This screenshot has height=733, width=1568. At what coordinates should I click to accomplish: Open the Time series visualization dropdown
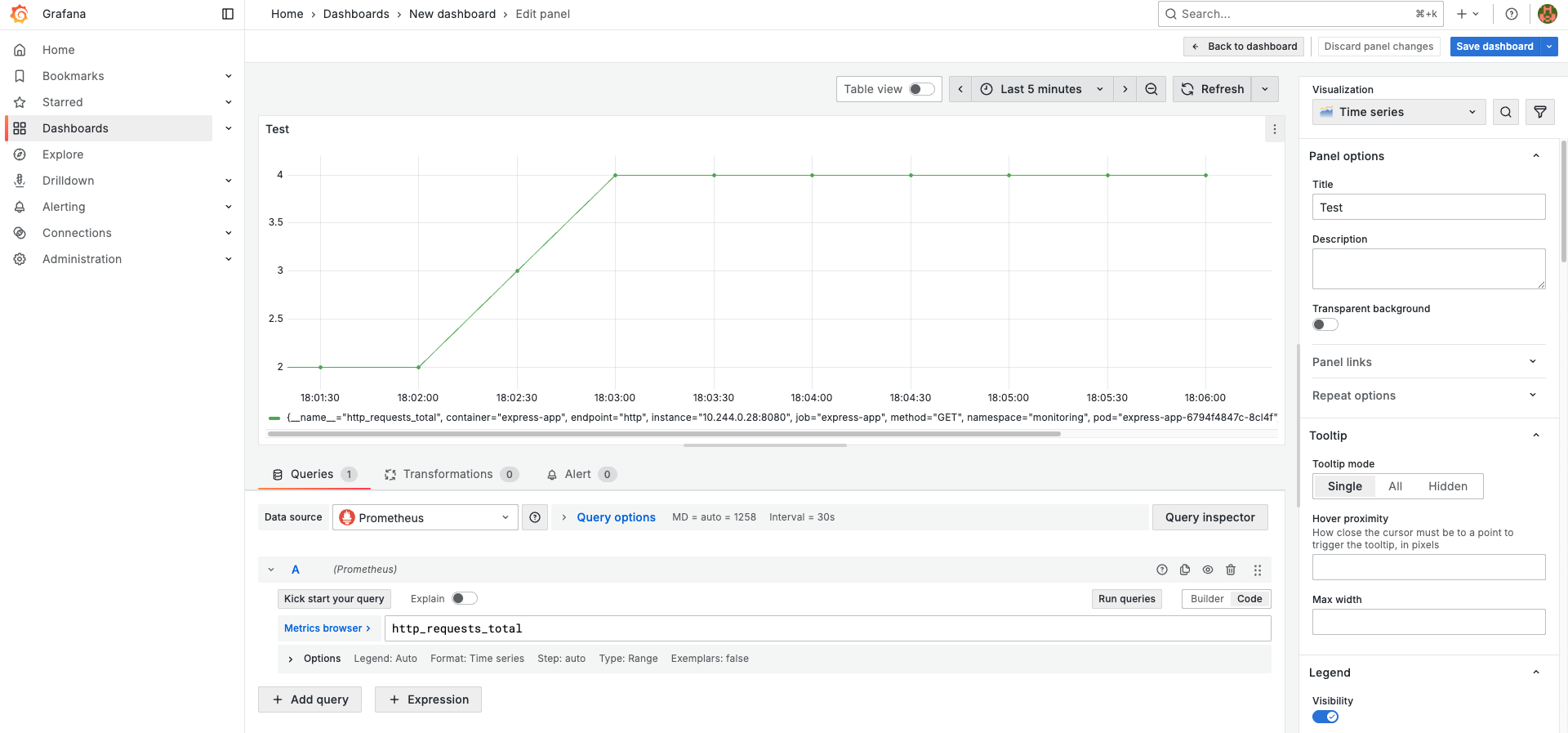[x=1399, y=112]
